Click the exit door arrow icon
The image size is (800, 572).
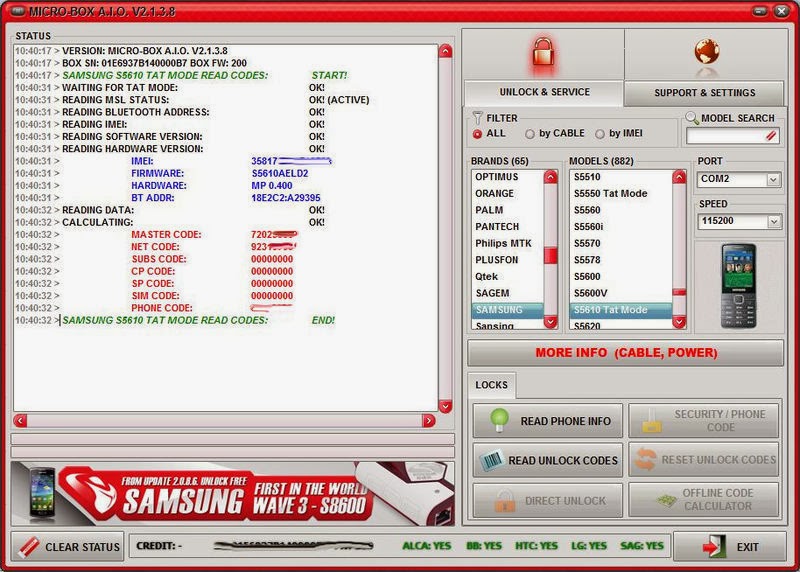(714, 546)
